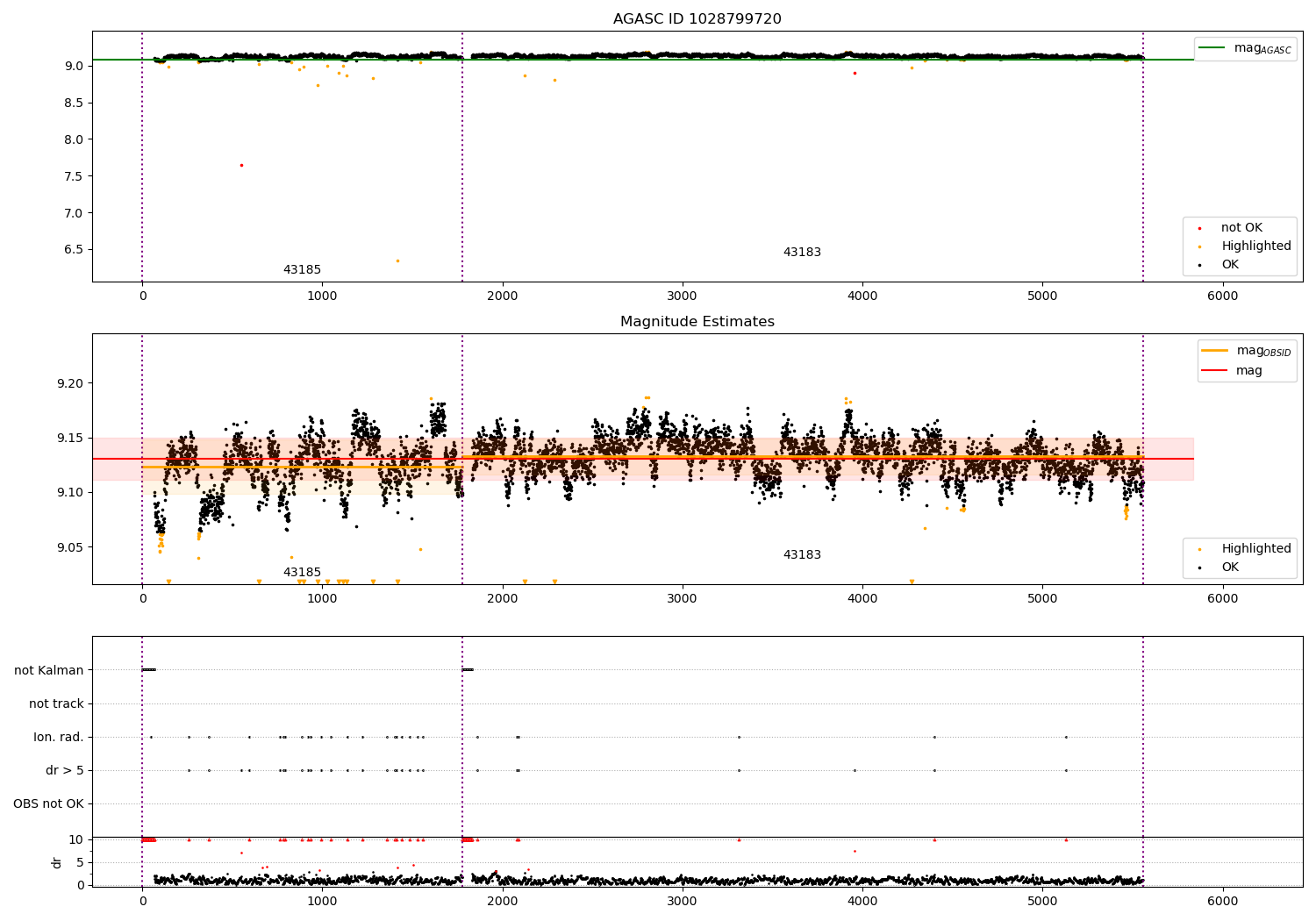Click OBSID label '43185' in Magnitude Estimates plot
The image size is (1316, 921).
point(302,573)
